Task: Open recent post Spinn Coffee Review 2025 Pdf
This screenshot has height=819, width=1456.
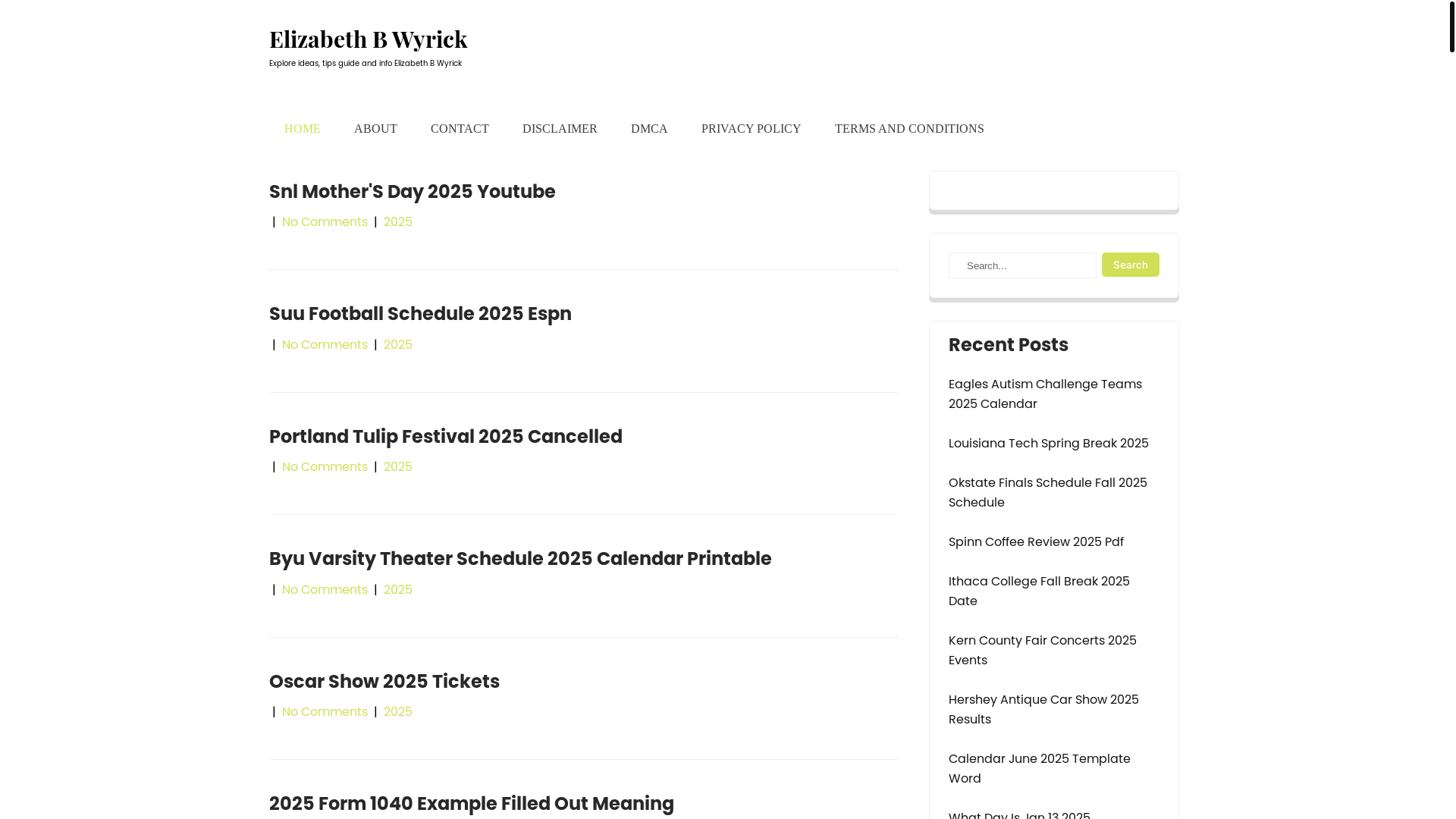Action: click(1036, 542)
